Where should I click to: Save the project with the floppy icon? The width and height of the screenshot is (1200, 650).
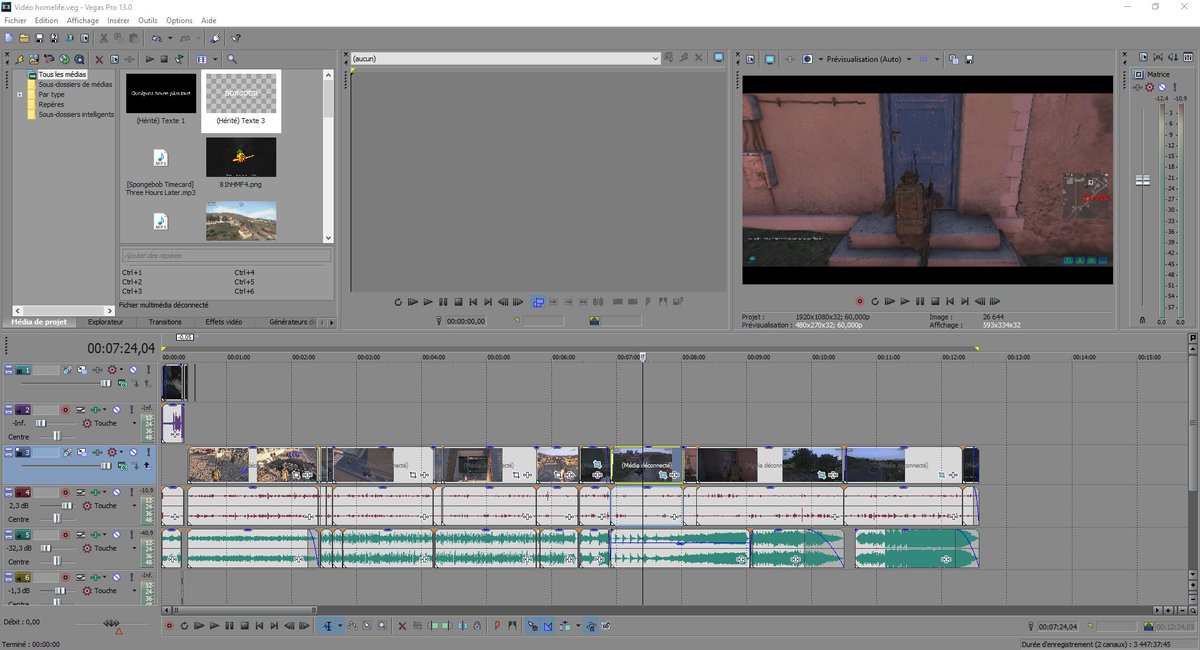[39, 38]
